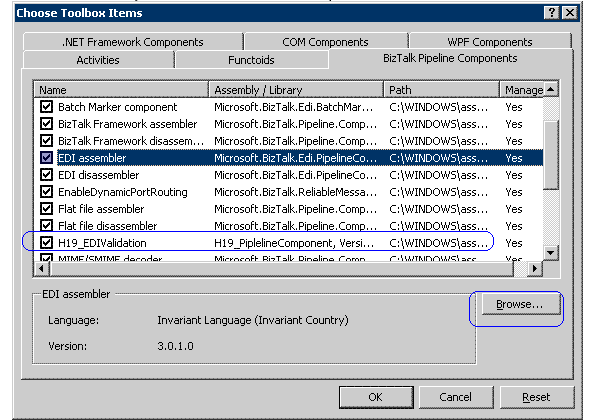Select Flat file disassembler item name
This screenshot has height=420, width=594.
tap(108, 226)
